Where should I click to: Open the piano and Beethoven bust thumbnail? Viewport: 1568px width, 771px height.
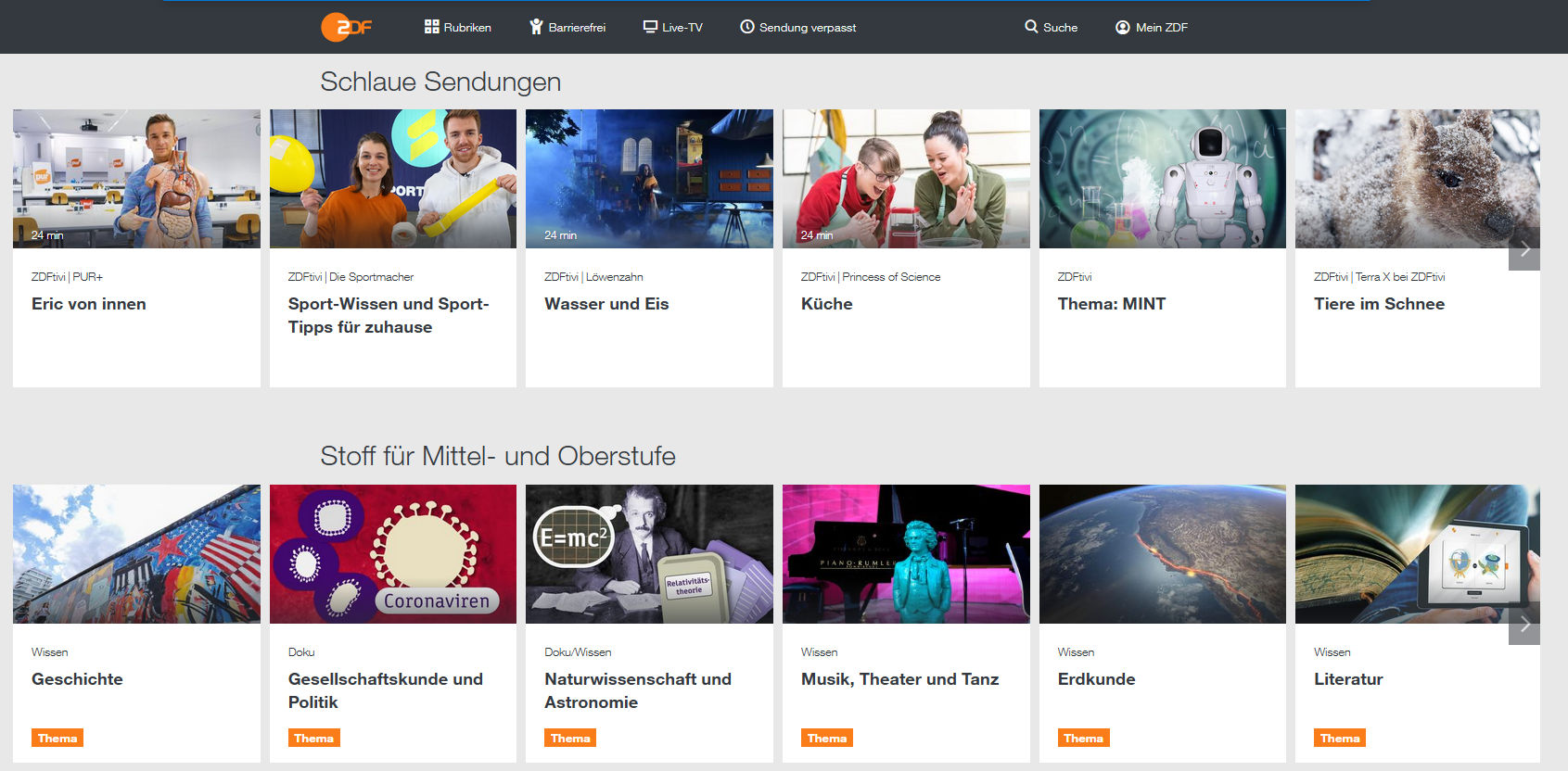coord(906,554)
